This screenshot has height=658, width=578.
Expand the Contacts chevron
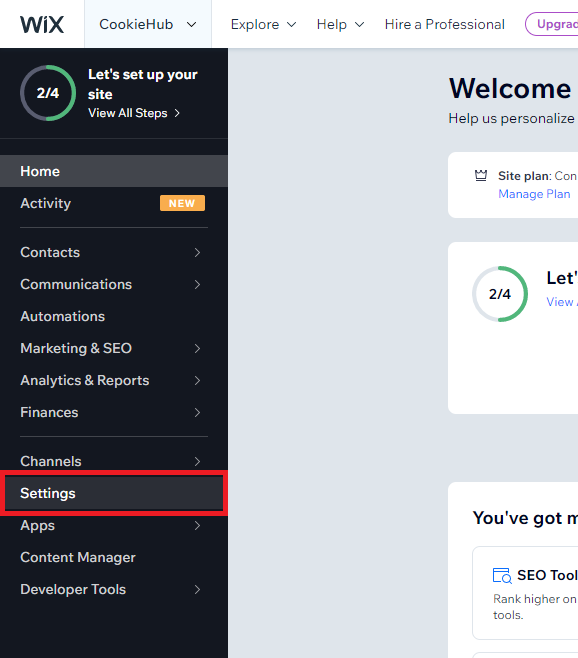pyautogui.click(x=197, y=252)
